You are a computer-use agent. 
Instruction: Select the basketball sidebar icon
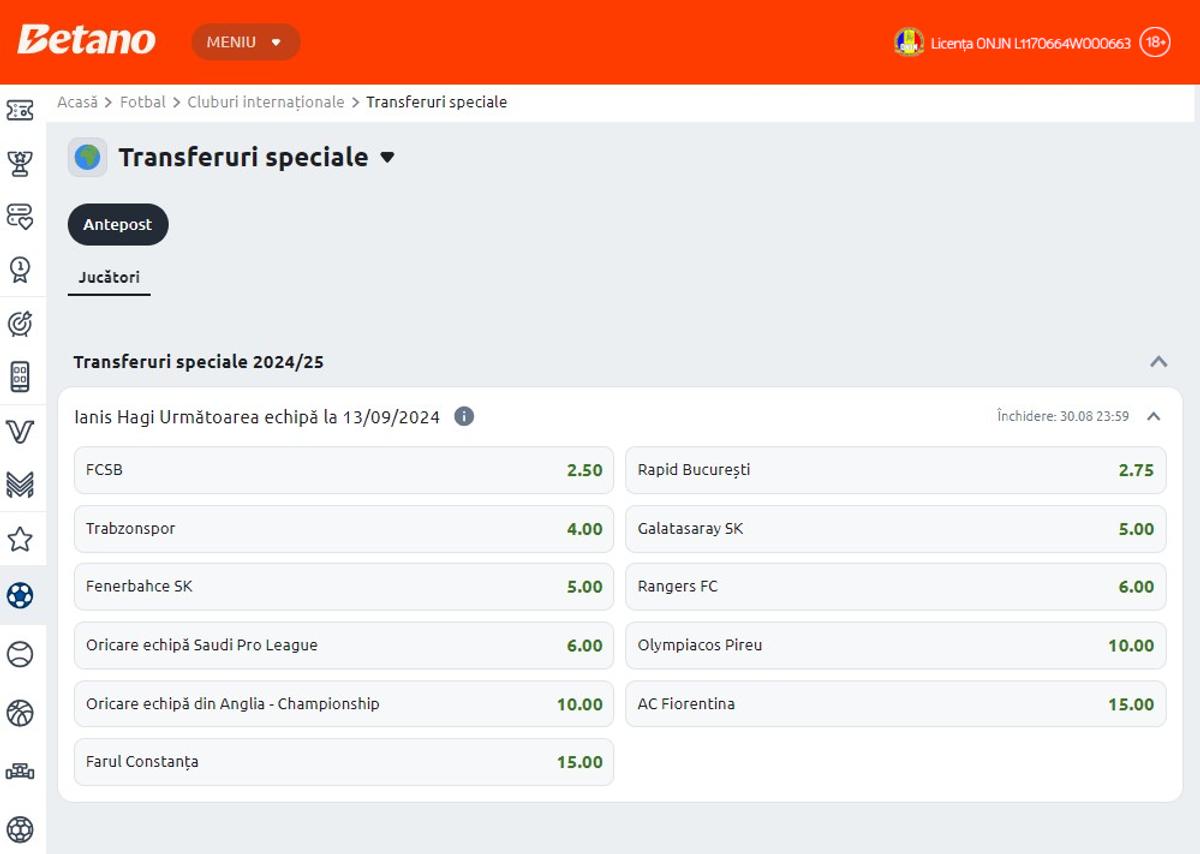click(20, 713)
